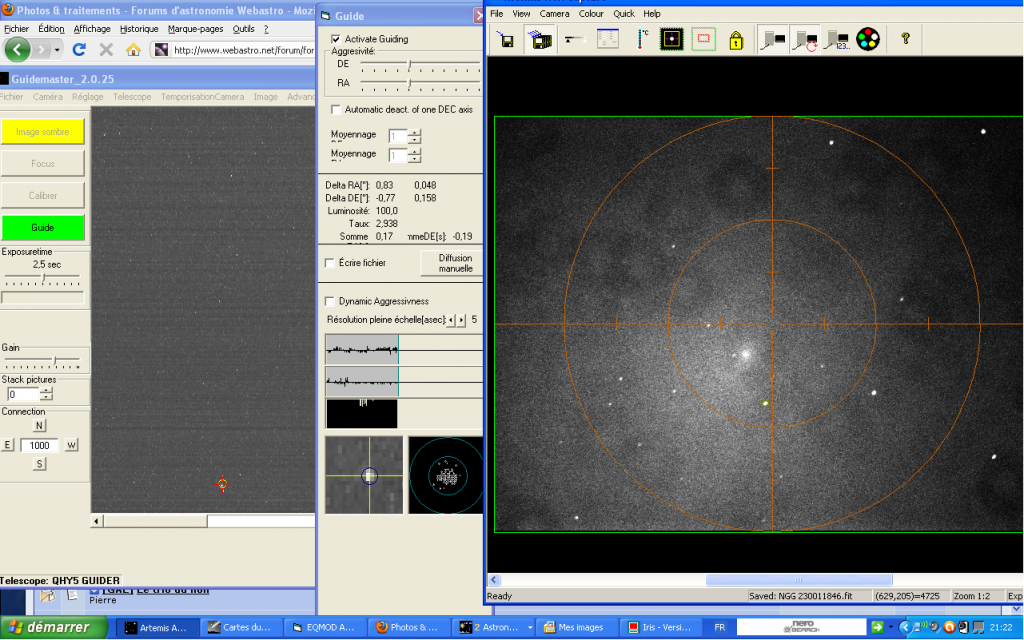This screenshot has width=1024, height=640.
Task: Increase the first Moyennage spinner value
Action: click(x=415, y=132)
